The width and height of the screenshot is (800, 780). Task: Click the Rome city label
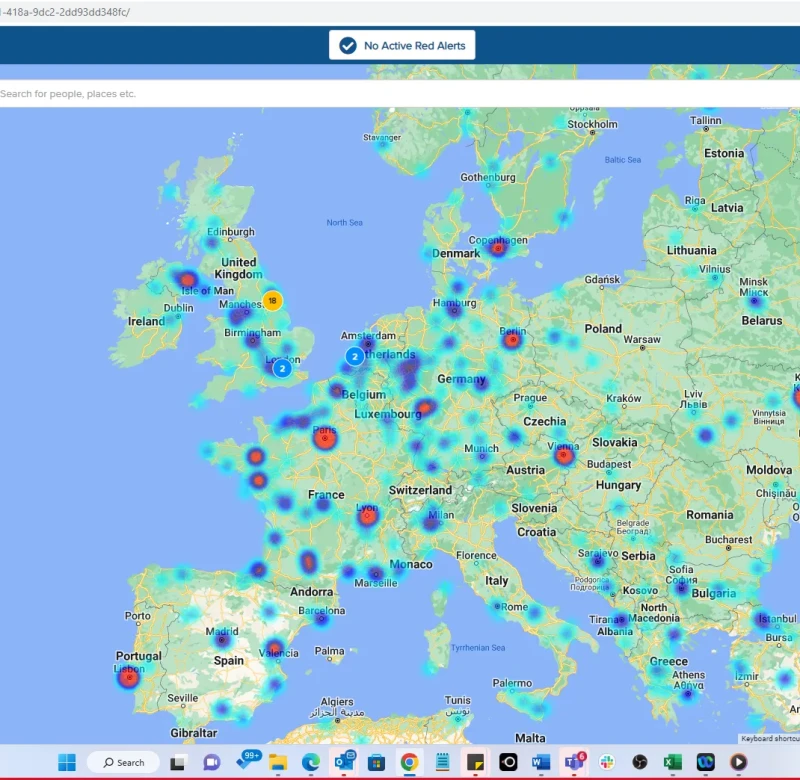514,607
